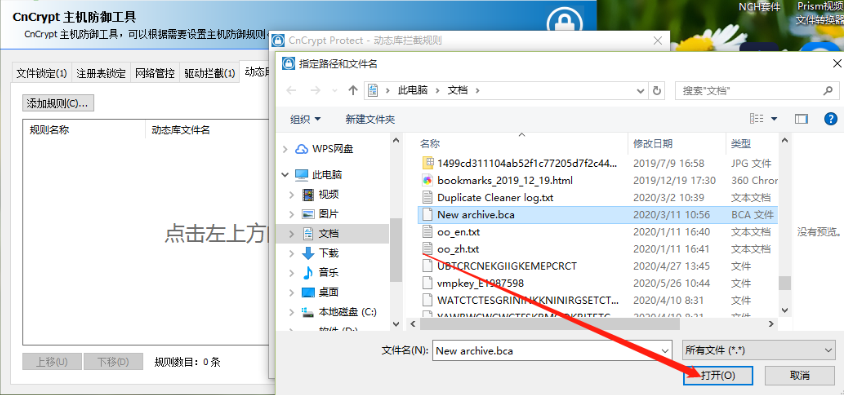The image size is (846, 395).
Task: Click navigation pane scroll up arrow
Action: pos(396,141)
